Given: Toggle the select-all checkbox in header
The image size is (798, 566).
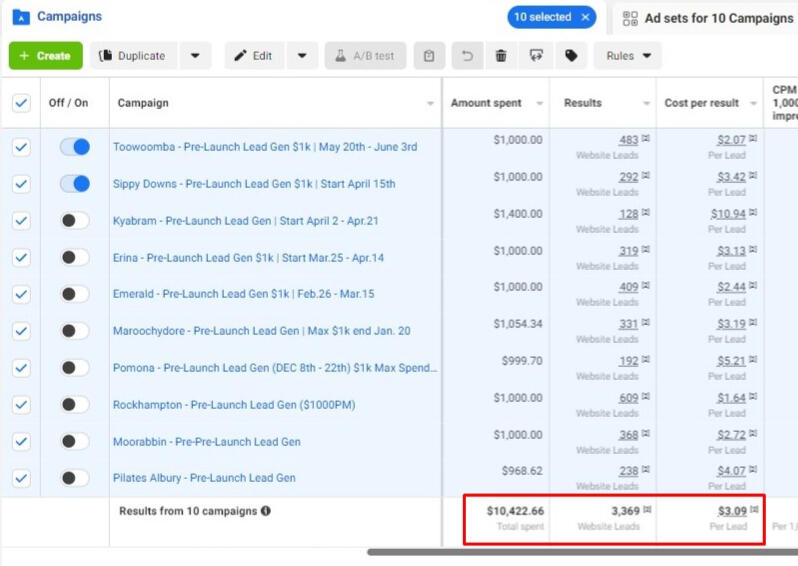Looking at the screenshot, I should [21, 103].
